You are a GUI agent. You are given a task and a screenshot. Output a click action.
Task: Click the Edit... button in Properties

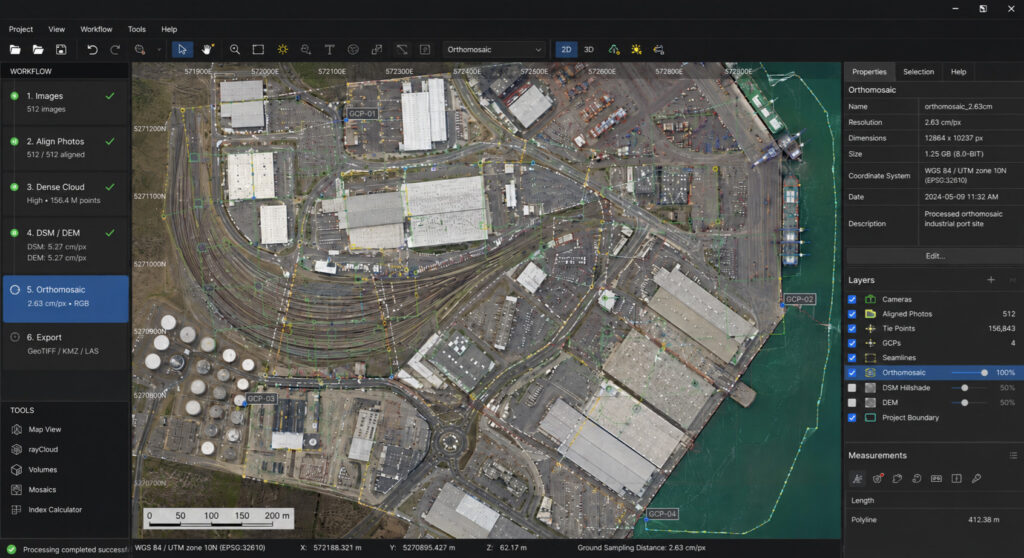click(x=935, y=256)
